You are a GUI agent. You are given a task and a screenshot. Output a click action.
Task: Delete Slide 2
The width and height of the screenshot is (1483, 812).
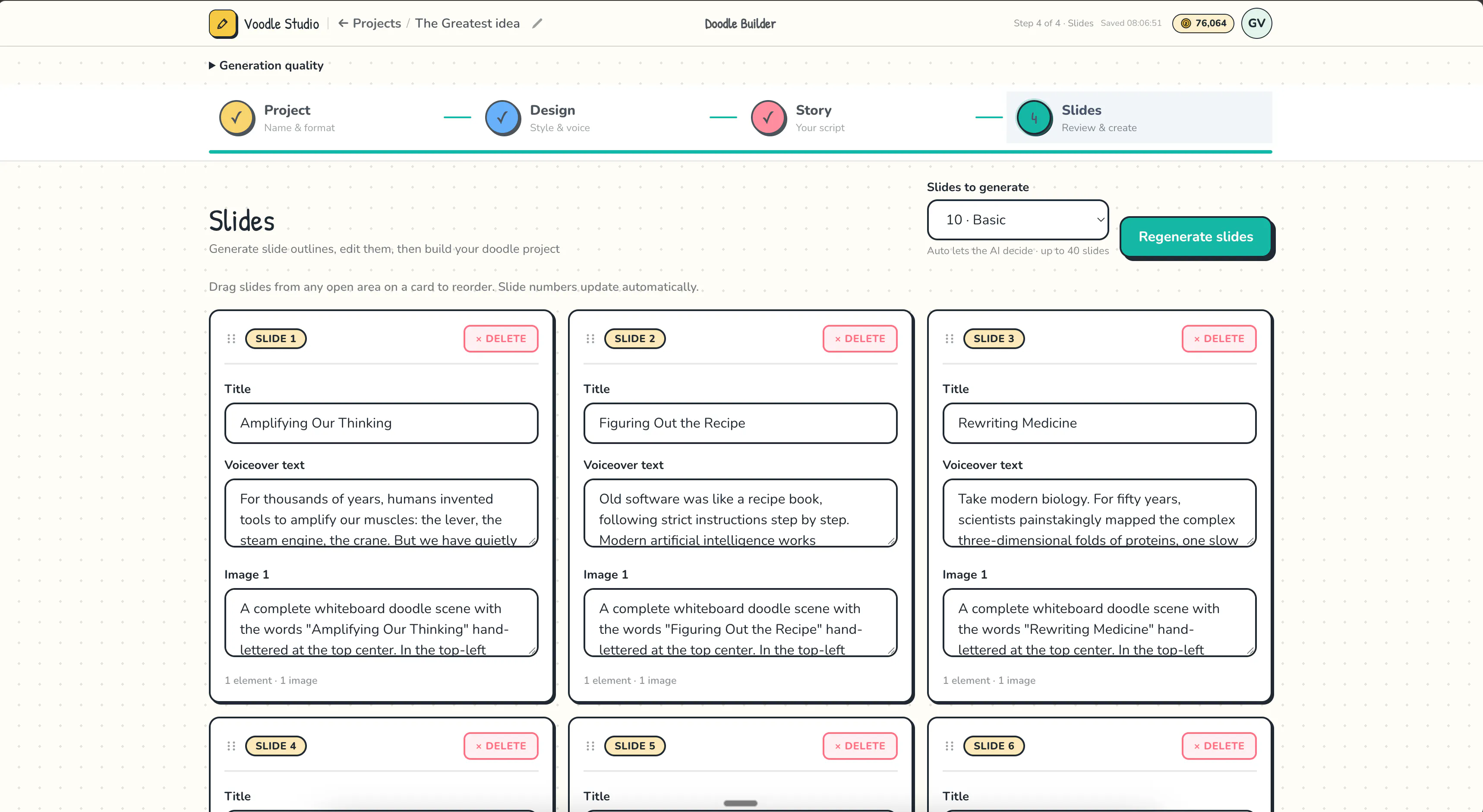click(x=860, y=339)
